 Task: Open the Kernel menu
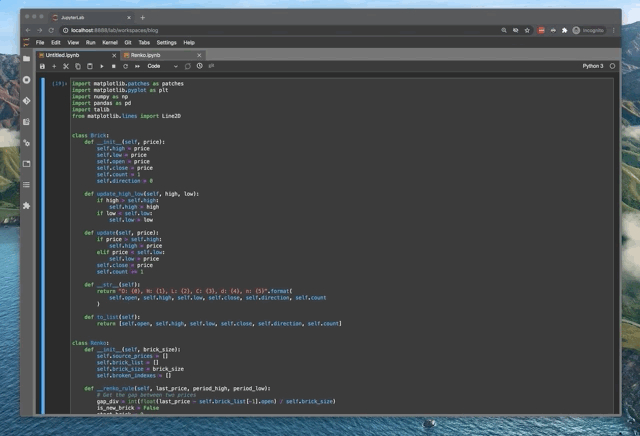(x=110, y=43)
